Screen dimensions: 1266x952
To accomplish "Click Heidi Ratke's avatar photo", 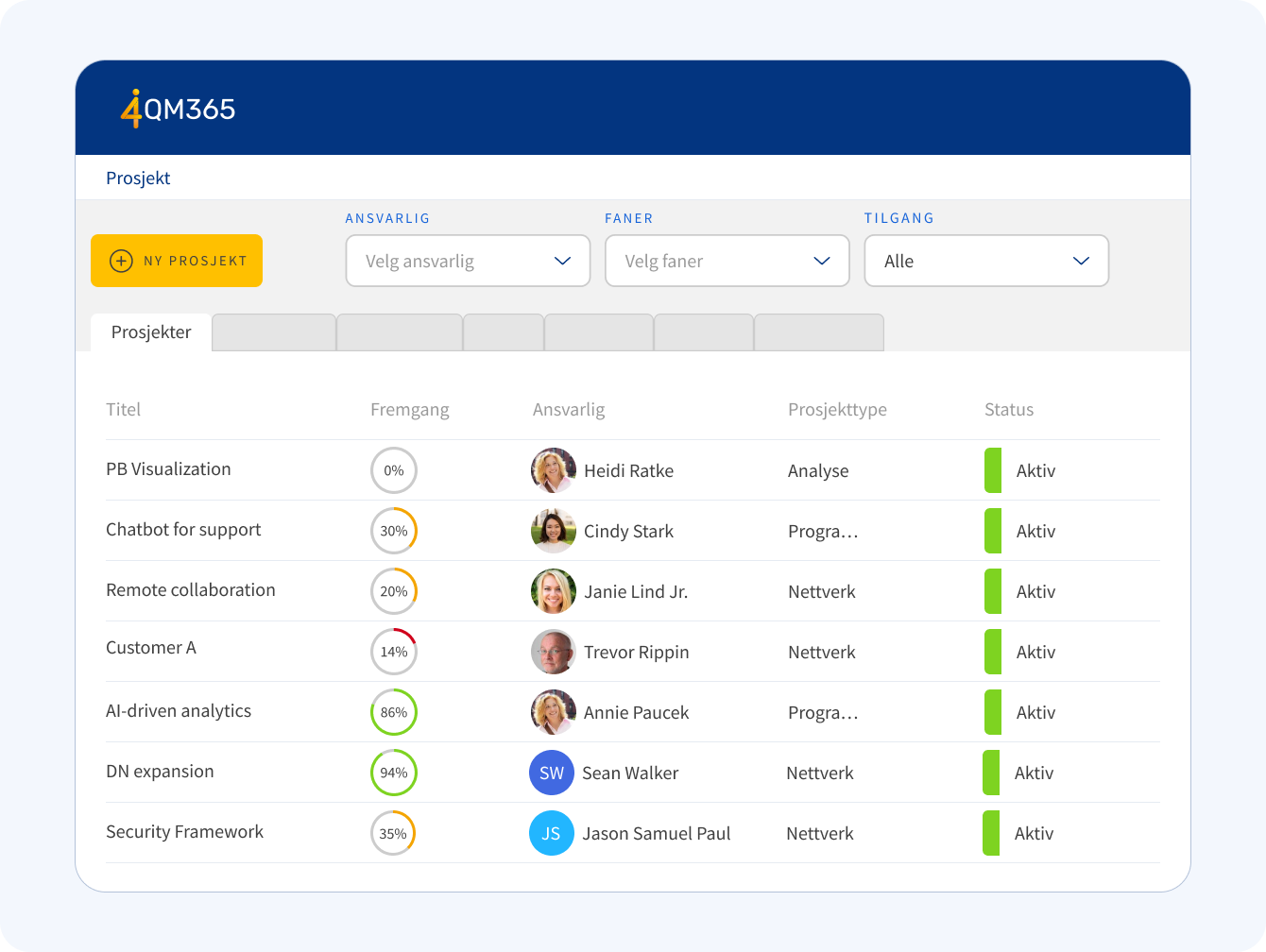I will coord(554,470).
